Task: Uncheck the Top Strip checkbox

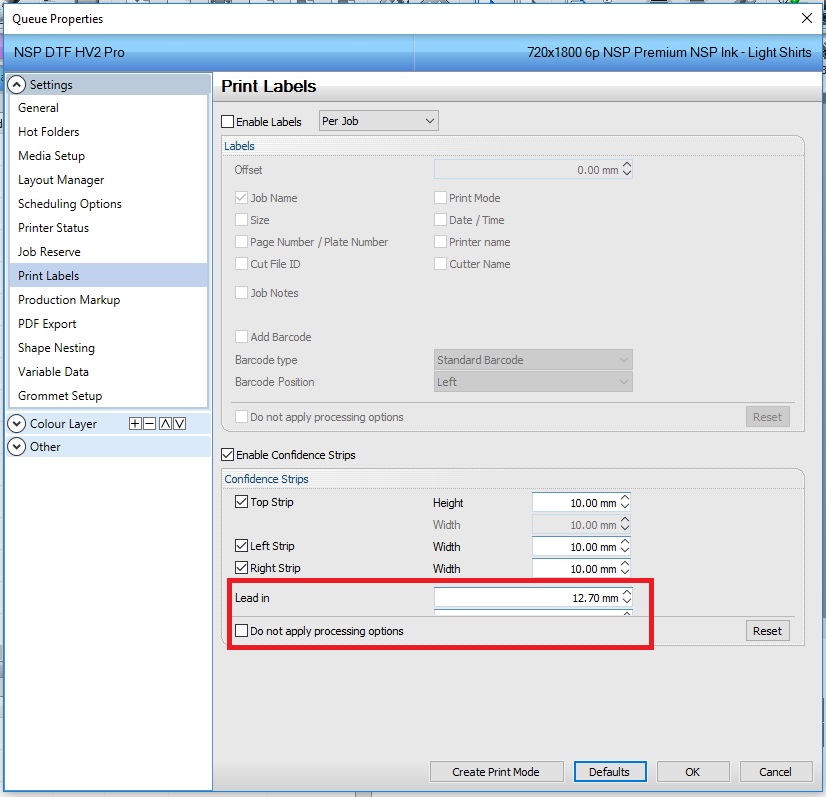Action: (241, 501)
